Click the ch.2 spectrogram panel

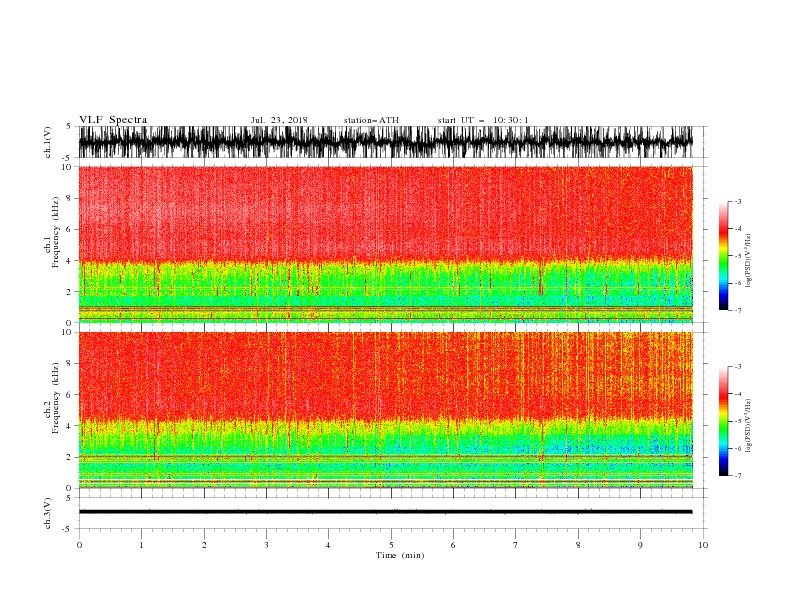point(385,410)
